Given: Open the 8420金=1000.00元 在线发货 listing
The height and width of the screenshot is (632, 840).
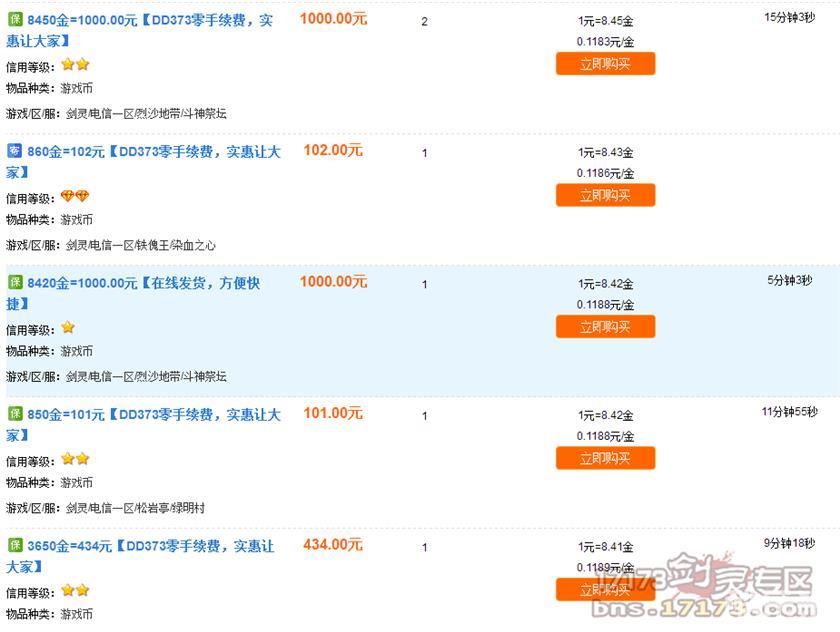Looking at the screenshot, I should 133,293.
